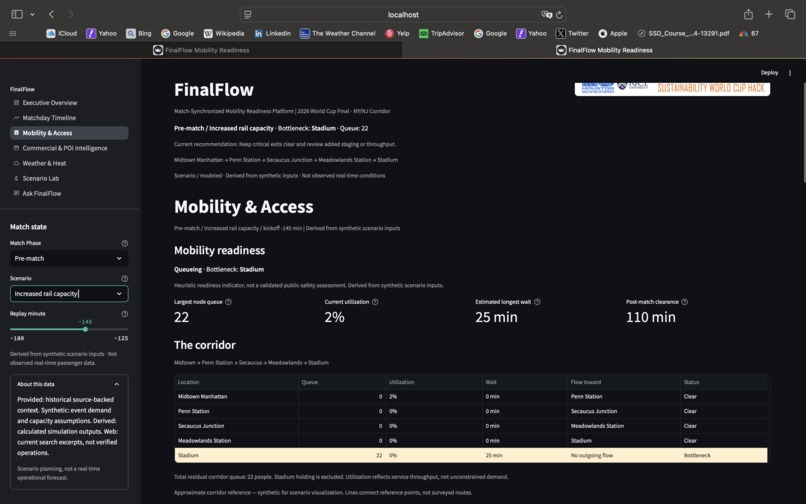Screen dimensions: 806x504
Task: Open the three-dot app menu next to Deploy
Action: 790,73
